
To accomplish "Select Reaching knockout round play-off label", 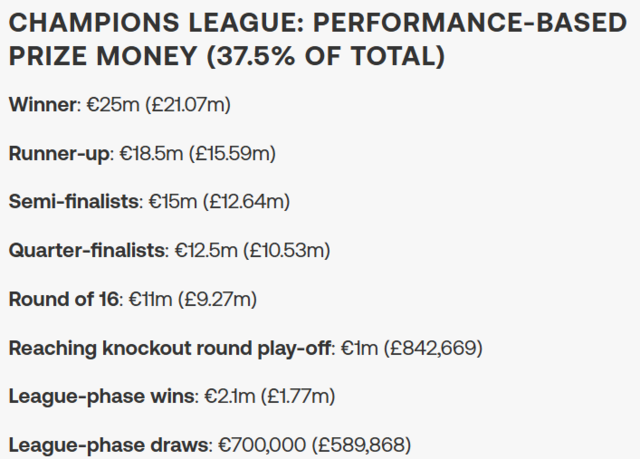I will pyautogui.click(x=169, y=348).
